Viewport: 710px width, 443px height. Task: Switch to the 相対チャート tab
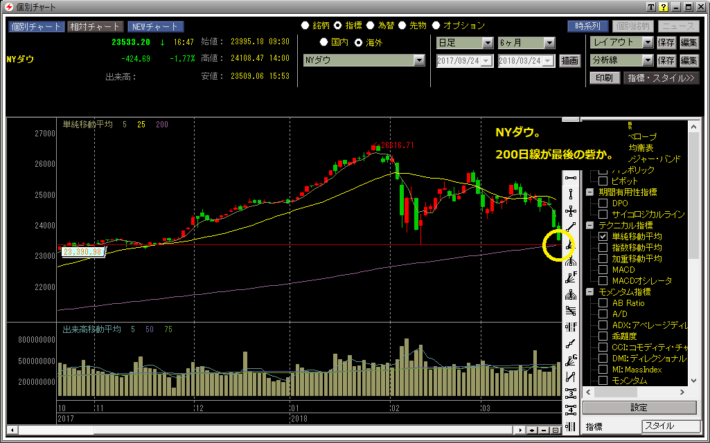(95, 26)
